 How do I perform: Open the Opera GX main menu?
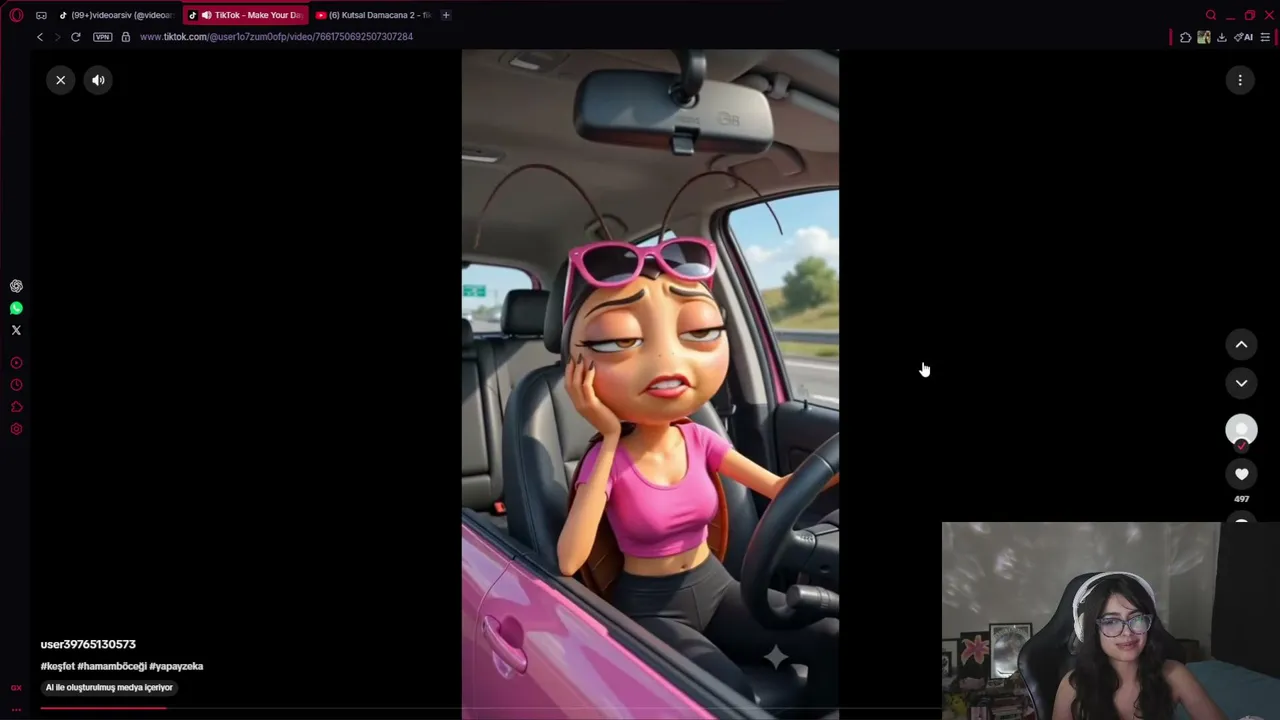[x=16, y=15]
